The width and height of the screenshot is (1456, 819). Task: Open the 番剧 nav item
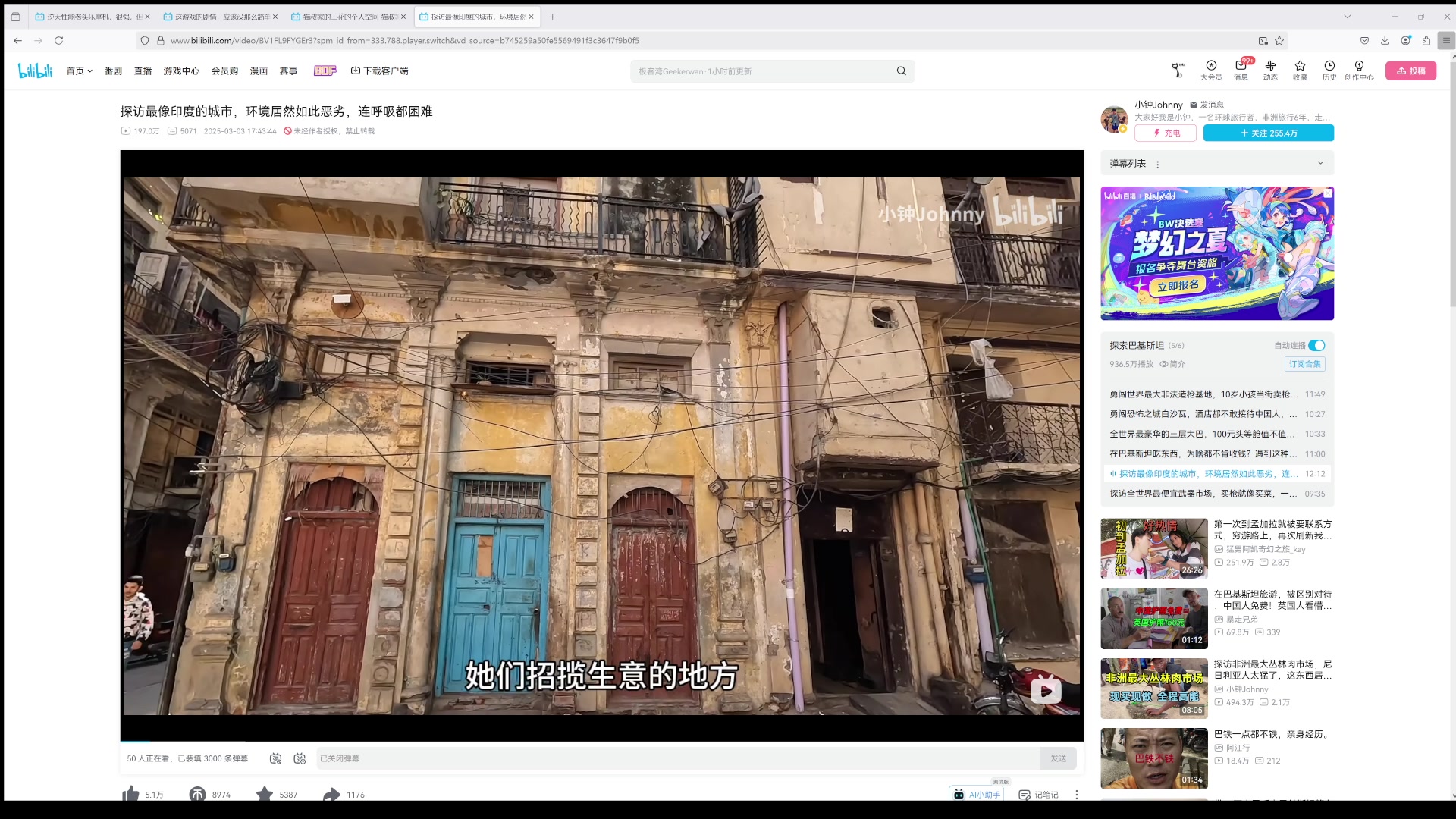(x=113, y=71)
